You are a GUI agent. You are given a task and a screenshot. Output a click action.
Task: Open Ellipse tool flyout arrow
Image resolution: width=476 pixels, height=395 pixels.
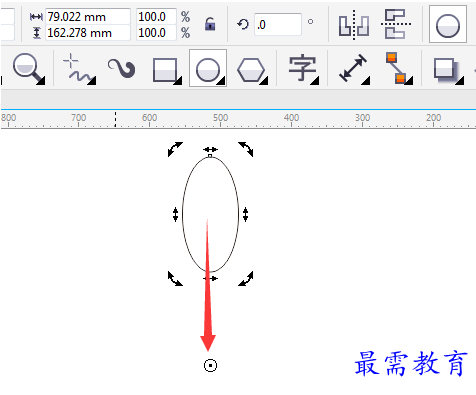click(221, 81)
